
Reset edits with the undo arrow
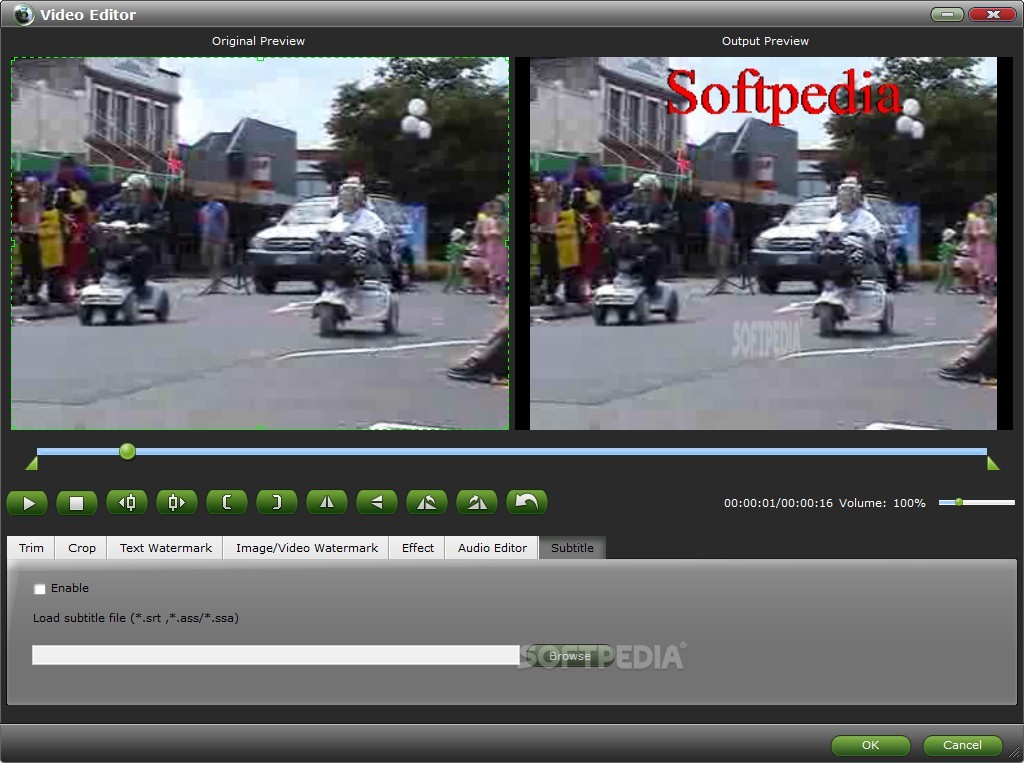[526, 503]
